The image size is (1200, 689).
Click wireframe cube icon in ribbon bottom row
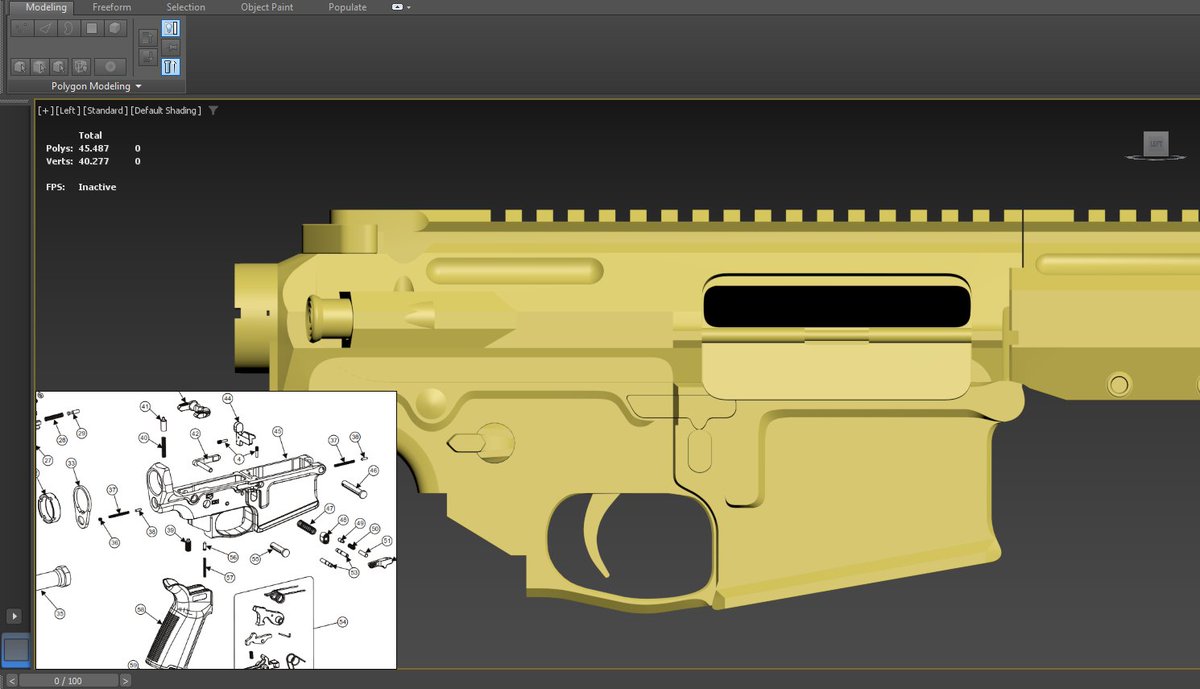click(79, 67)
